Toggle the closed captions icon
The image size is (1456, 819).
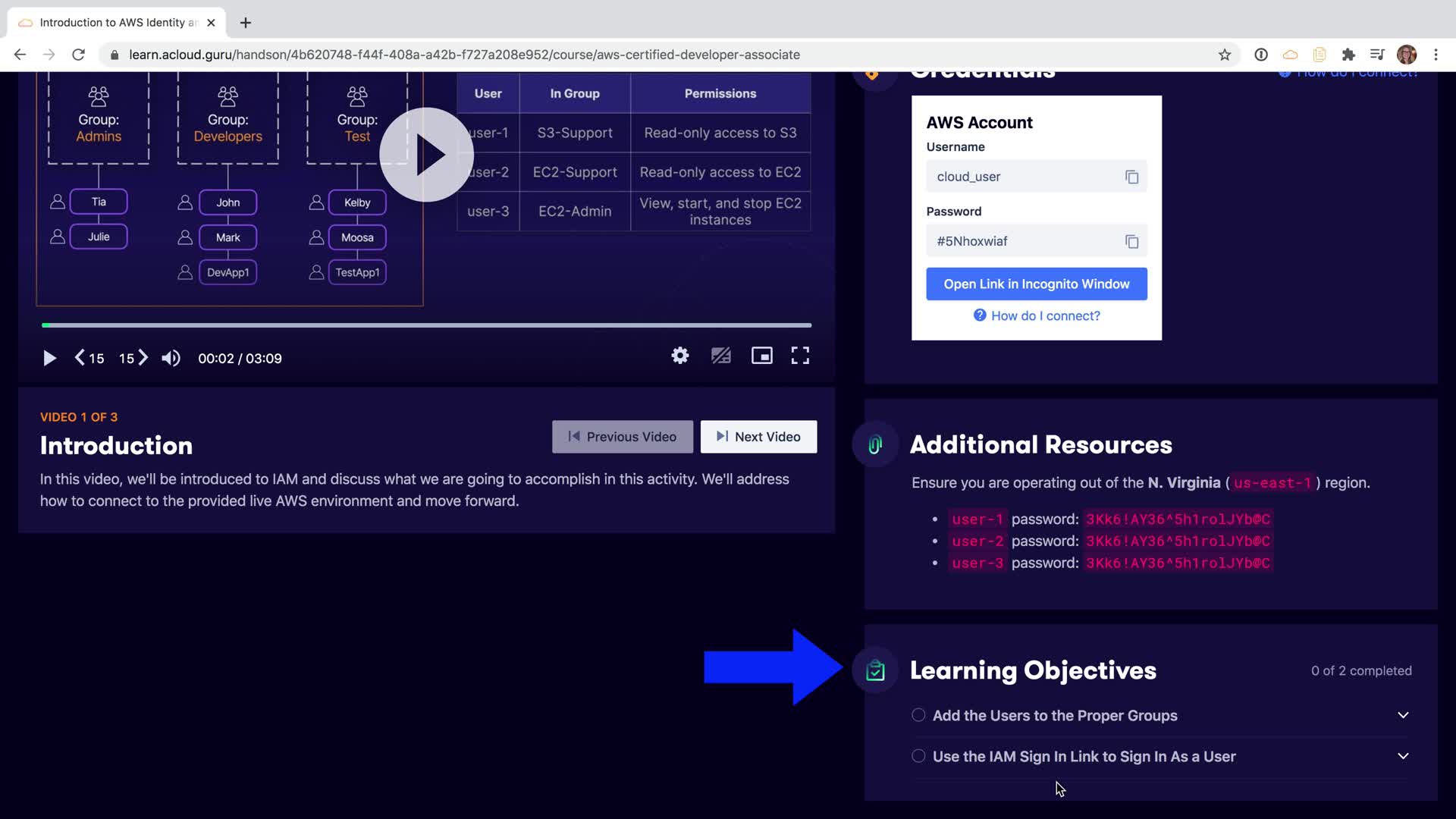(720, 356)
